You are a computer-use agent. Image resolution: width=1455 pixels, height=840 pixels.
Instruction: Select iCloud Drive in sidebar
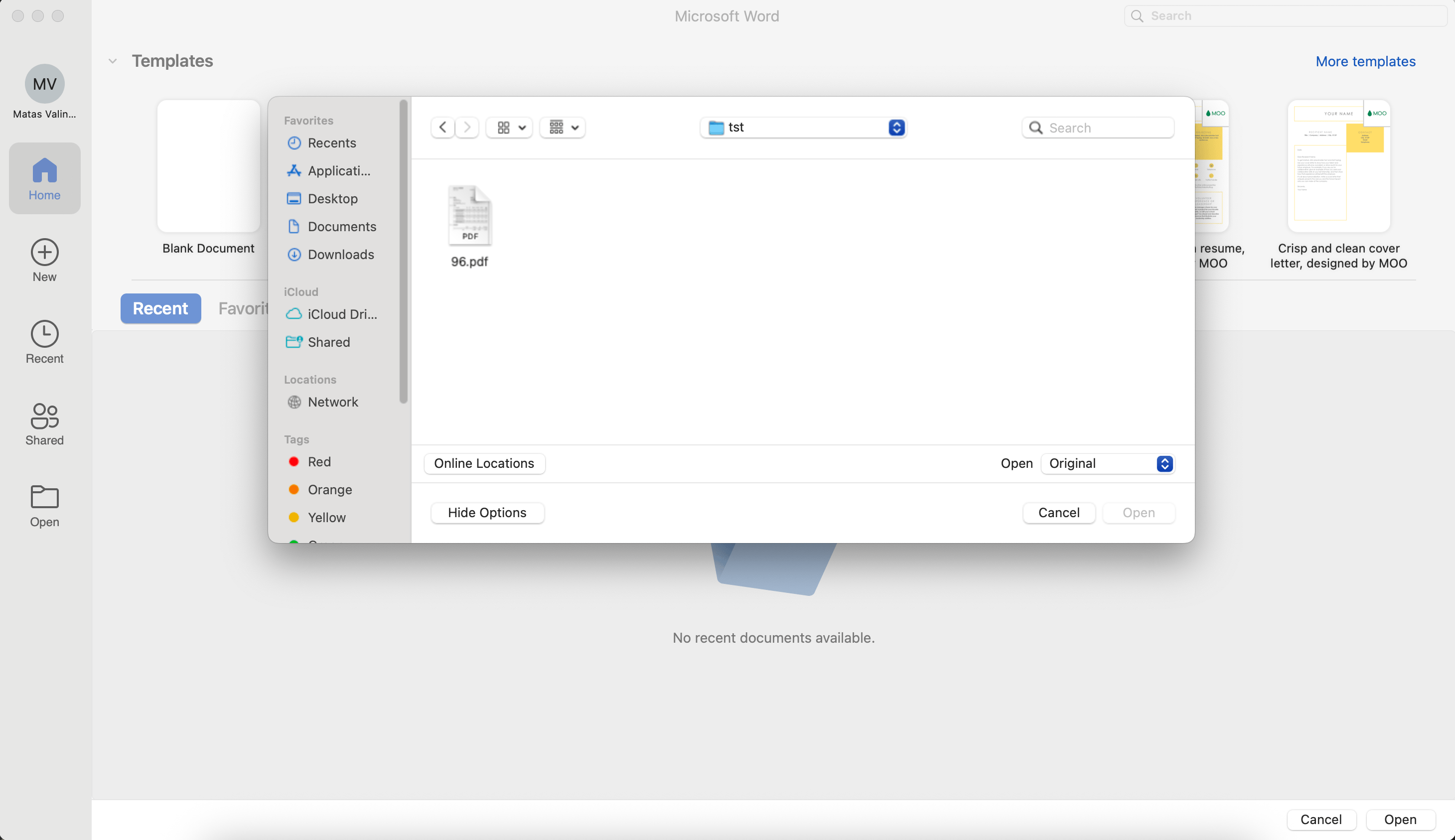[332, 314]
